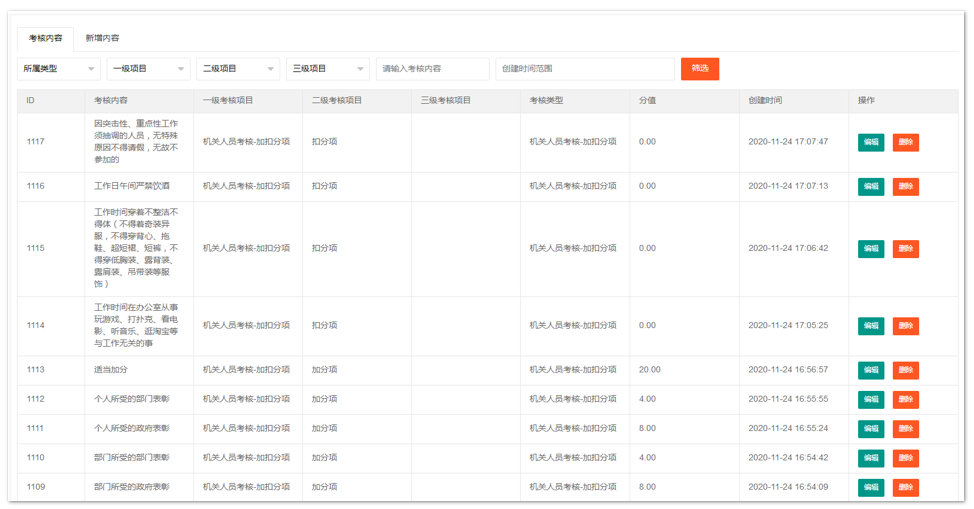Screen dimensions: 974x509
Task: Click 删除 for row ID 1117
Action: pyautogui.click(x=905, y=142)
